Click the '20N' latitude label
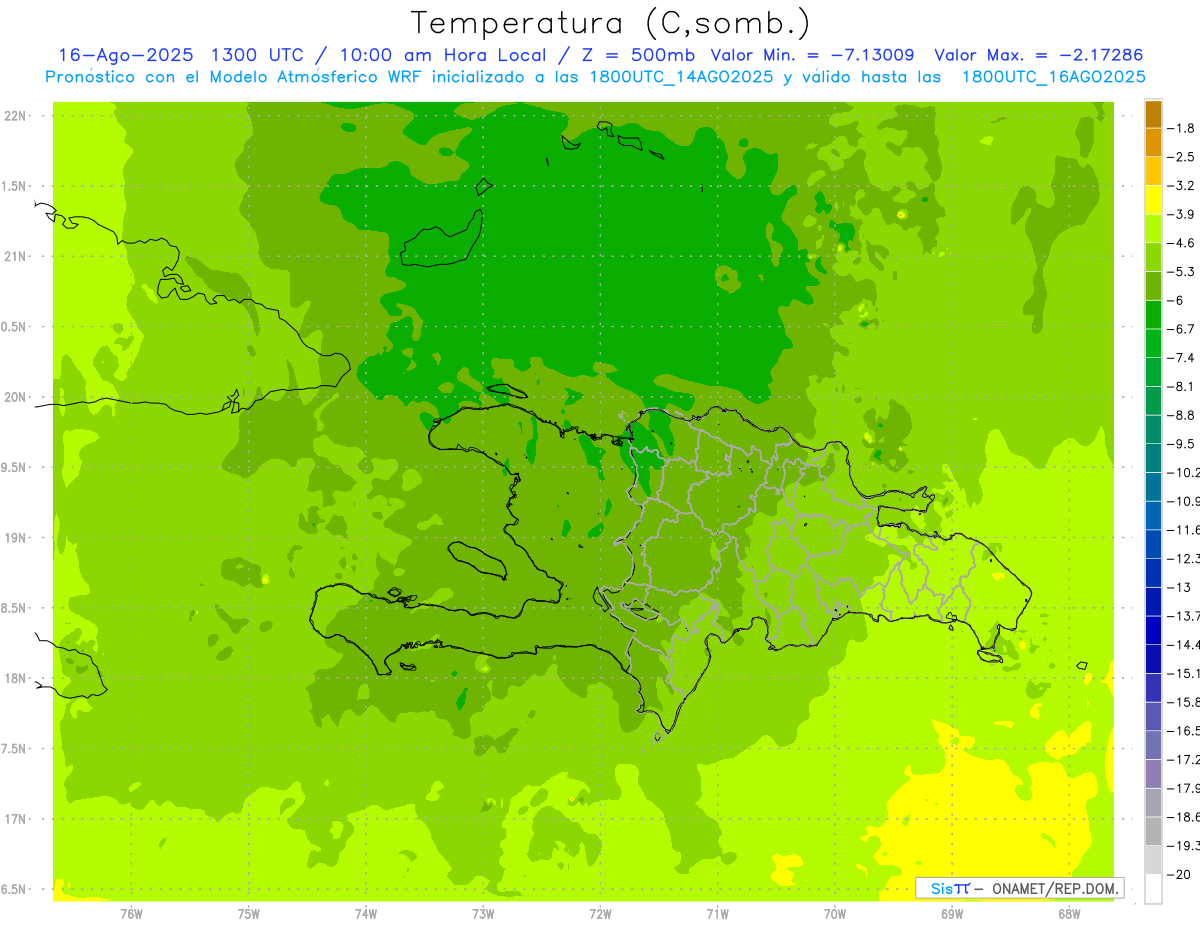The image size is (1200, 927). click(15, 397)
